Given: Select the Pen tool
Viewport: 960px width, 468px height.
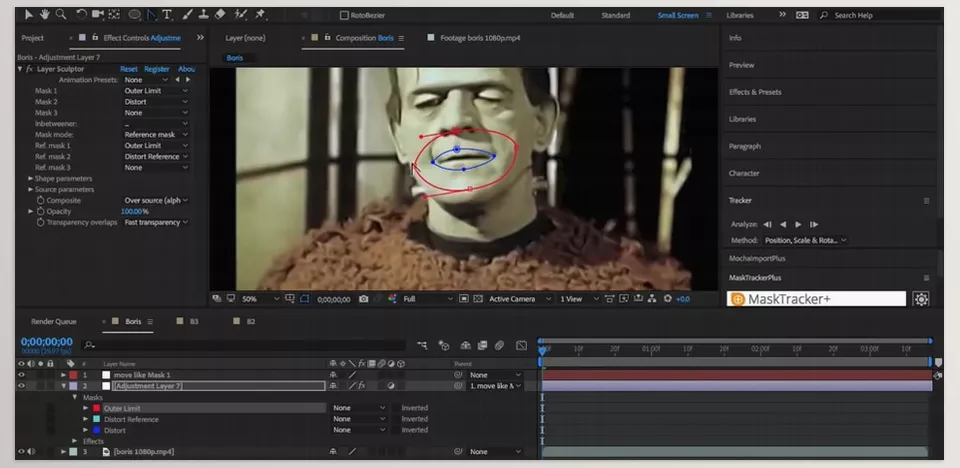Looking at the screenshot, I should coord(151,14).
